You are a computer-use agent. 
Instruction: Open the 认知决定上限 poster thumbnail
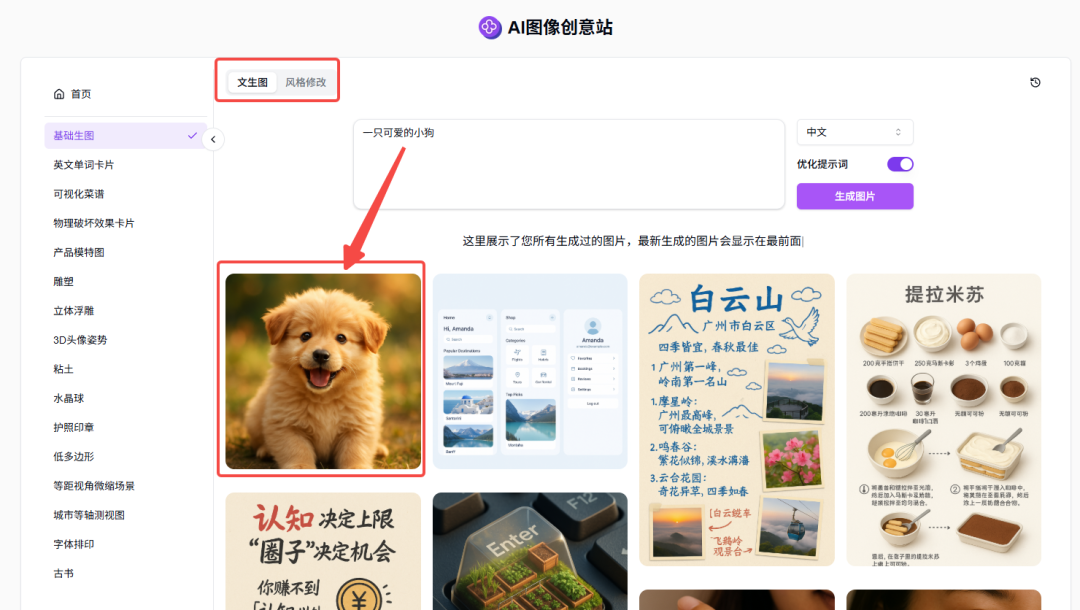coord(323,551)
